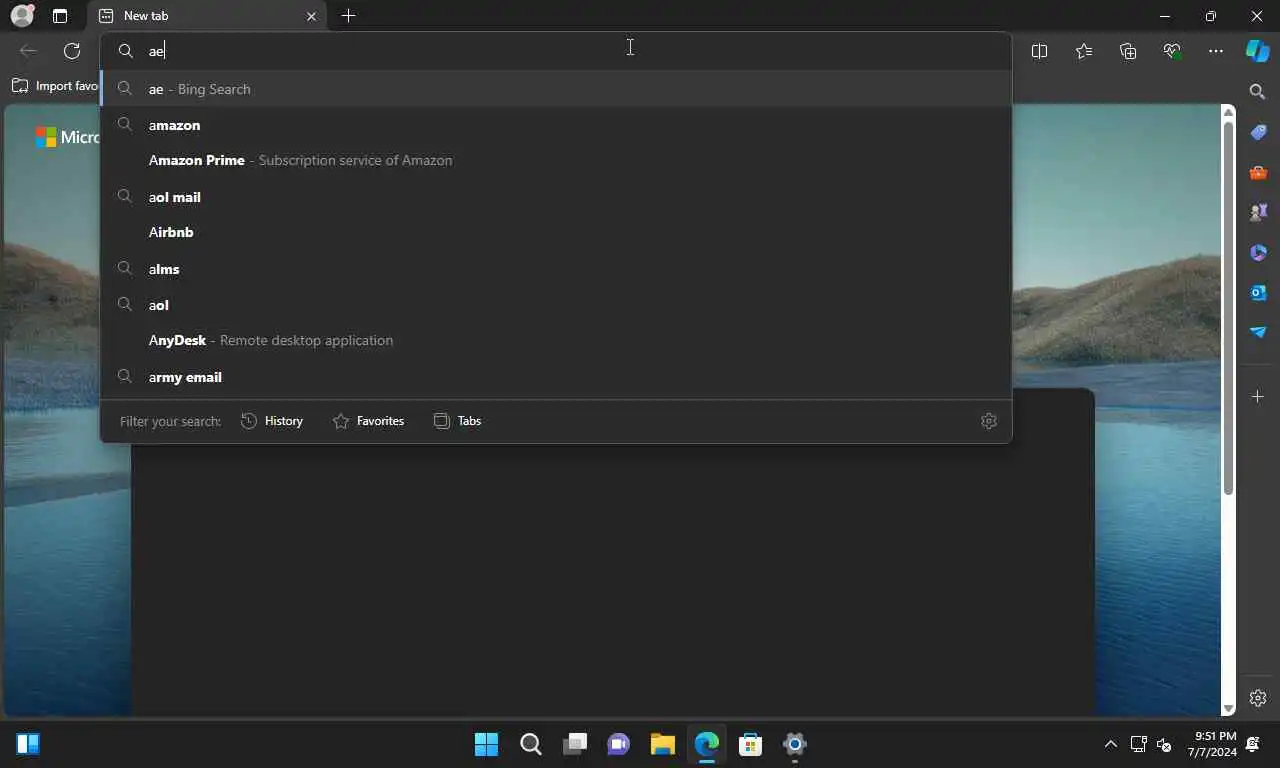
Task: Click Import favorites in bookmarks bar
Action: tap(55, 86)
